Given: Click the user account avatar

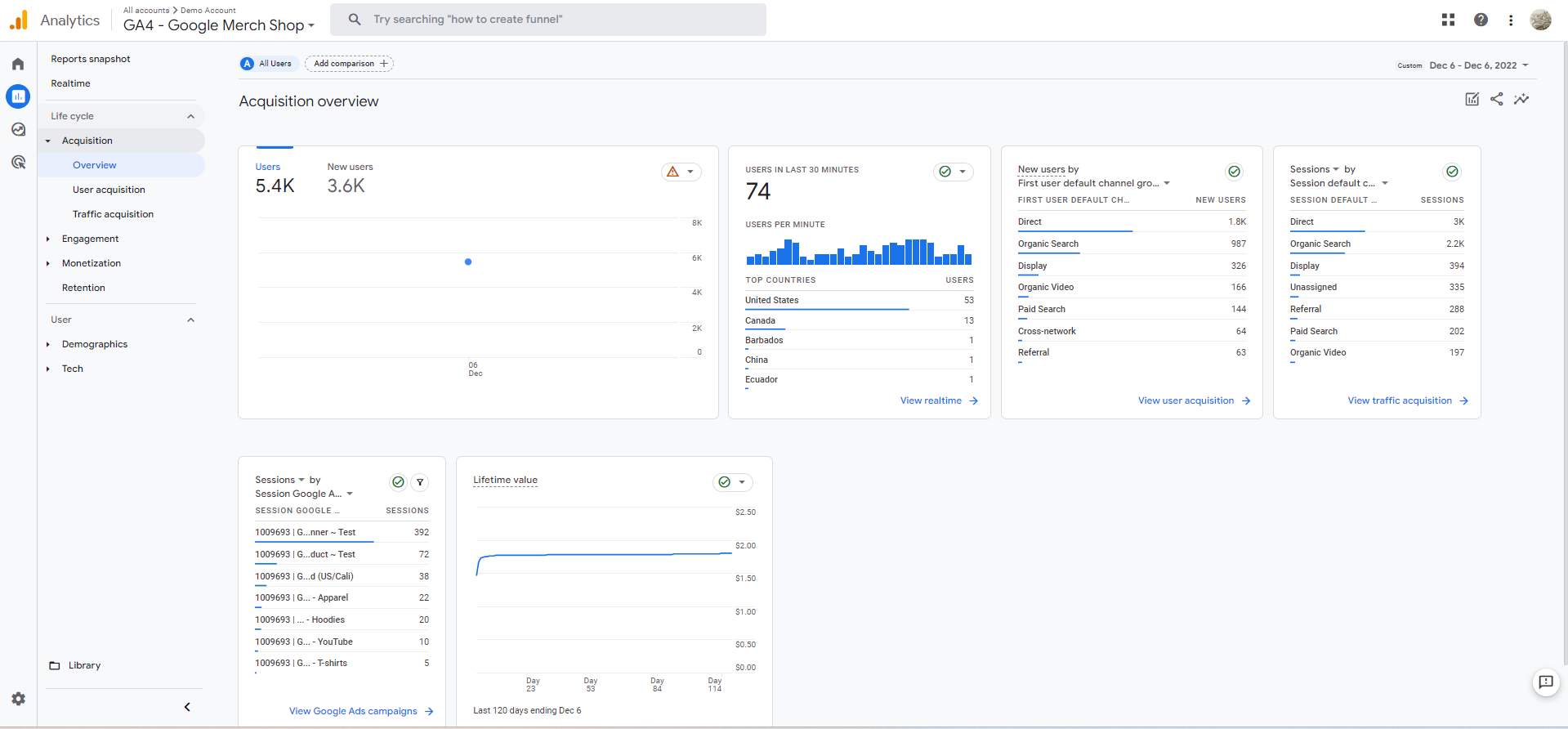Looking at the screenshot, I should (x=1540, y=20).
